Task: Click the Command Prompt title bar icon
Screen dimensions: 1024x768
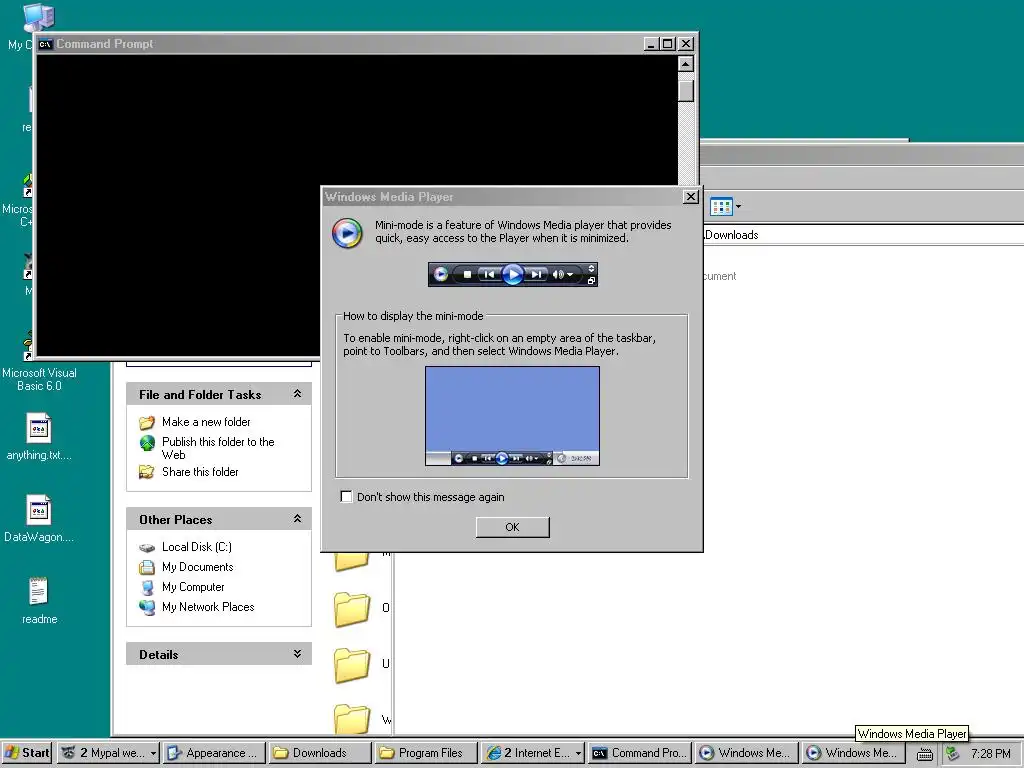Action: tap(45, 44)
